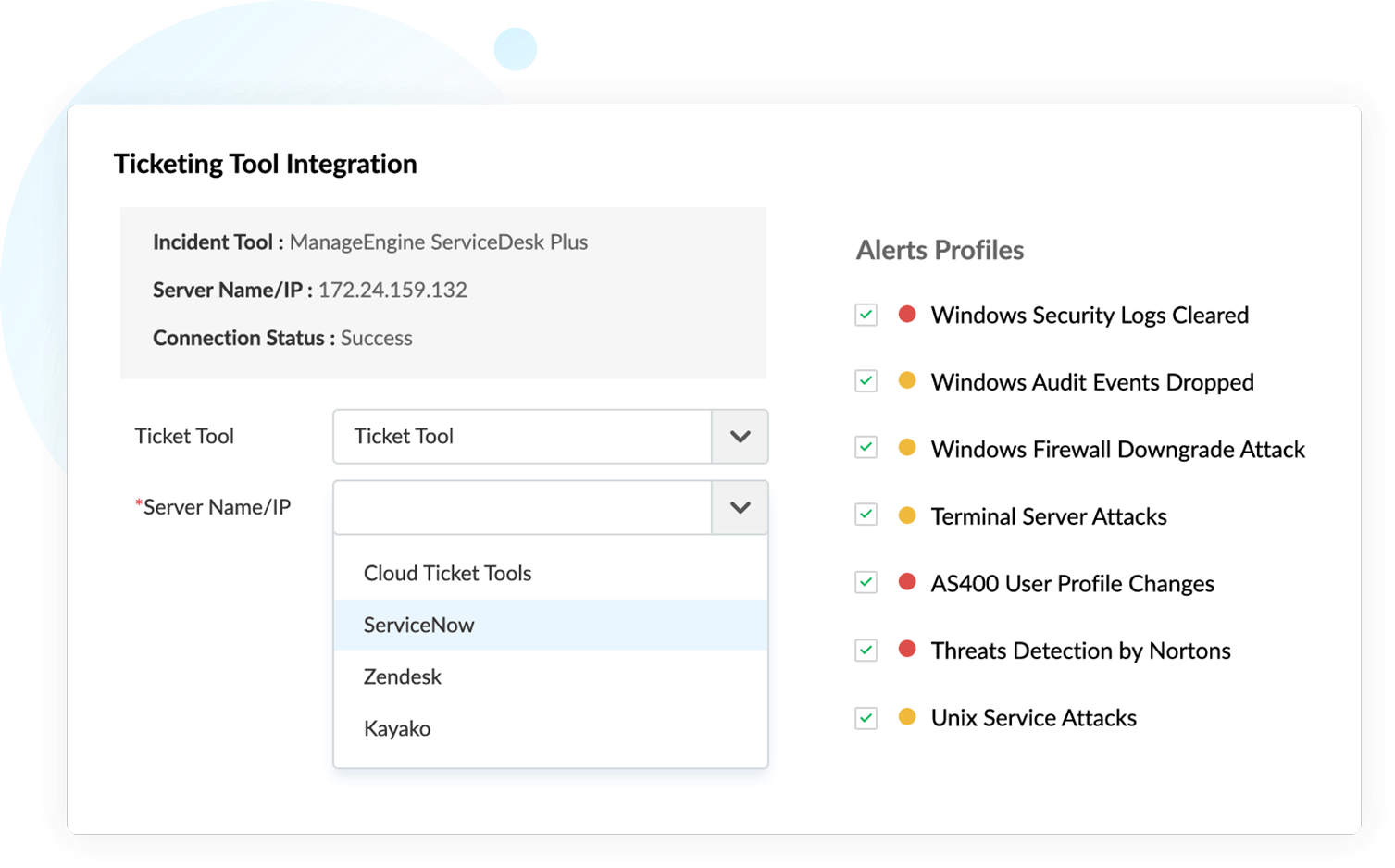Toggle the Unix Service Attacks checkbox

[866, 717]
